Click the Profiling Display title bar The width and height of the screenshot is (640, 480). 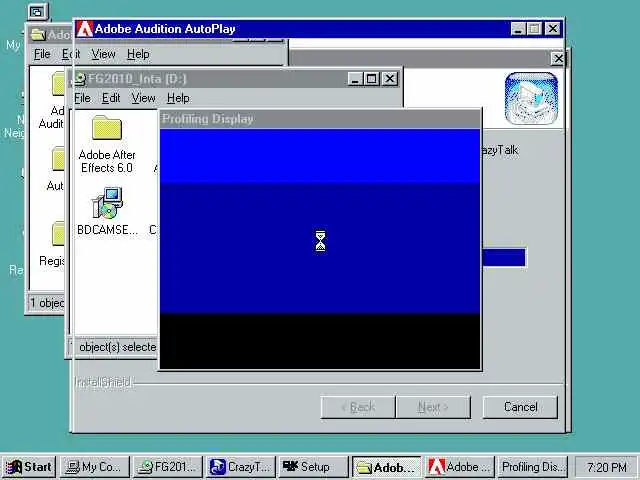pos(320,119)
